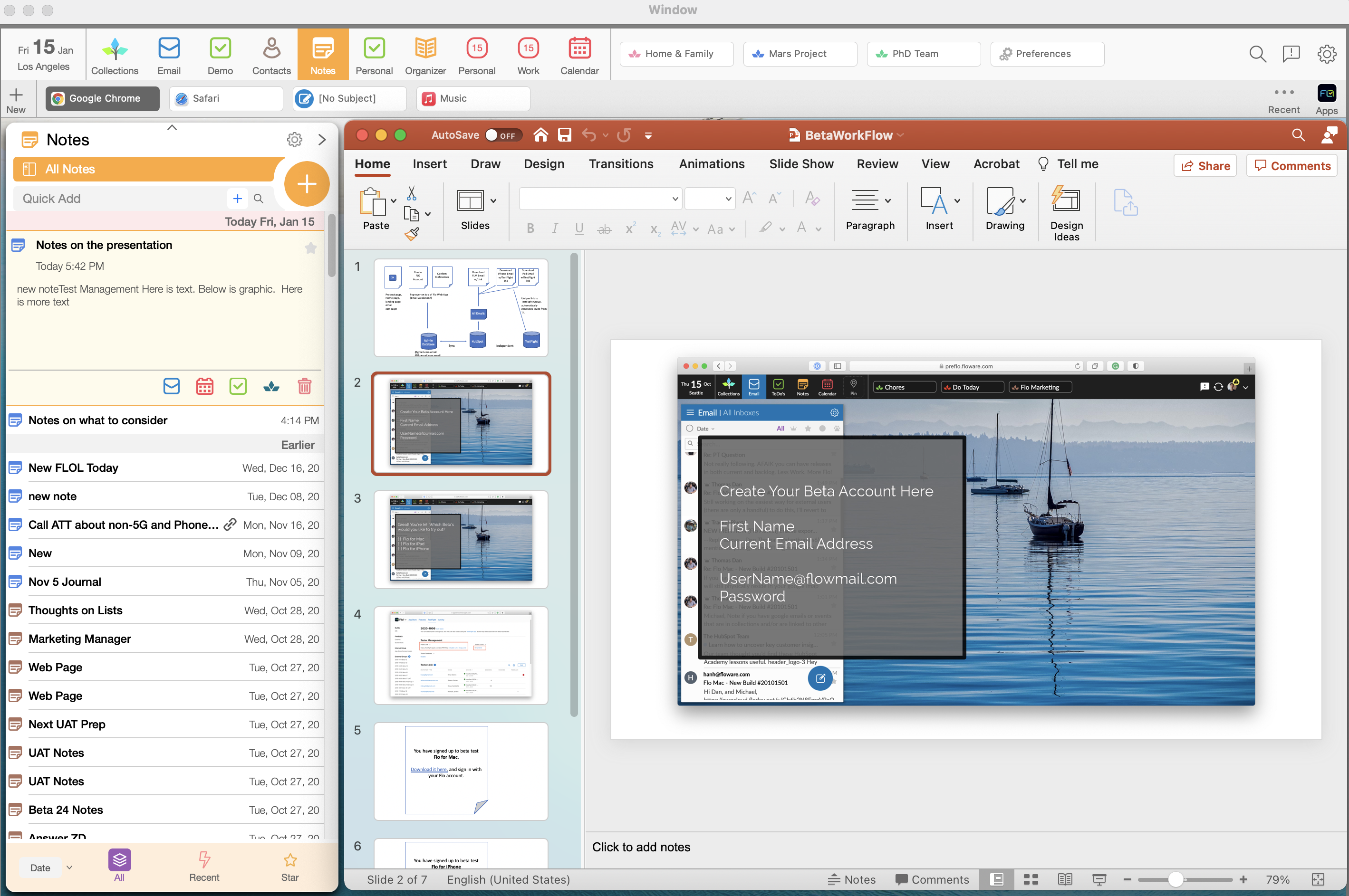Screen dimensions: 1349x896
Task: Toggle Strikethrough formatting
Action: [x=604, y=229]
